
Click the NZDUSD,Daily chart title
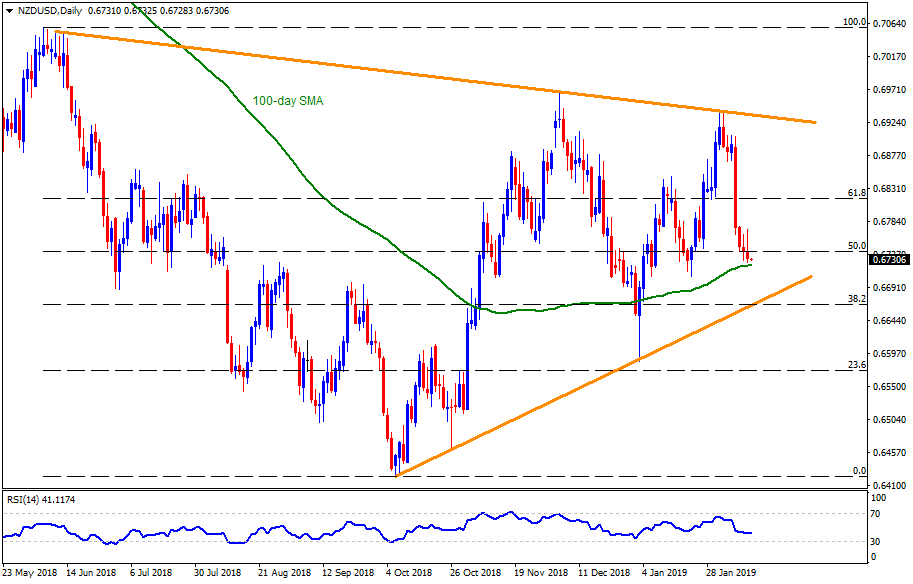(x=47, y=8)
